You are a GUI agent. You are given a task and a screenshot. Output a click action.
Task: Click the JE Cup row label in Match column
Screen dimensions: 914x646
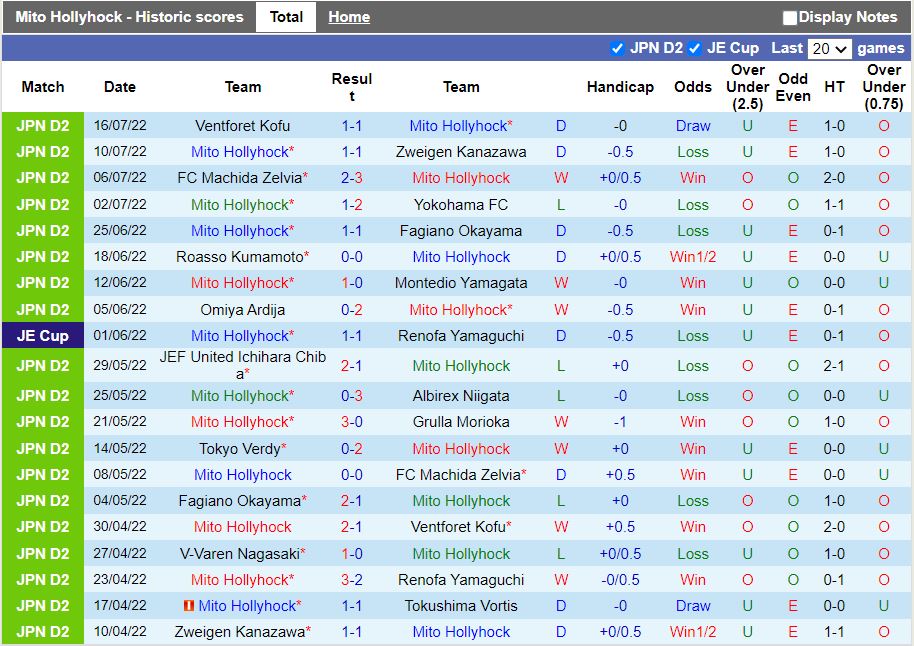click(42, 335)
